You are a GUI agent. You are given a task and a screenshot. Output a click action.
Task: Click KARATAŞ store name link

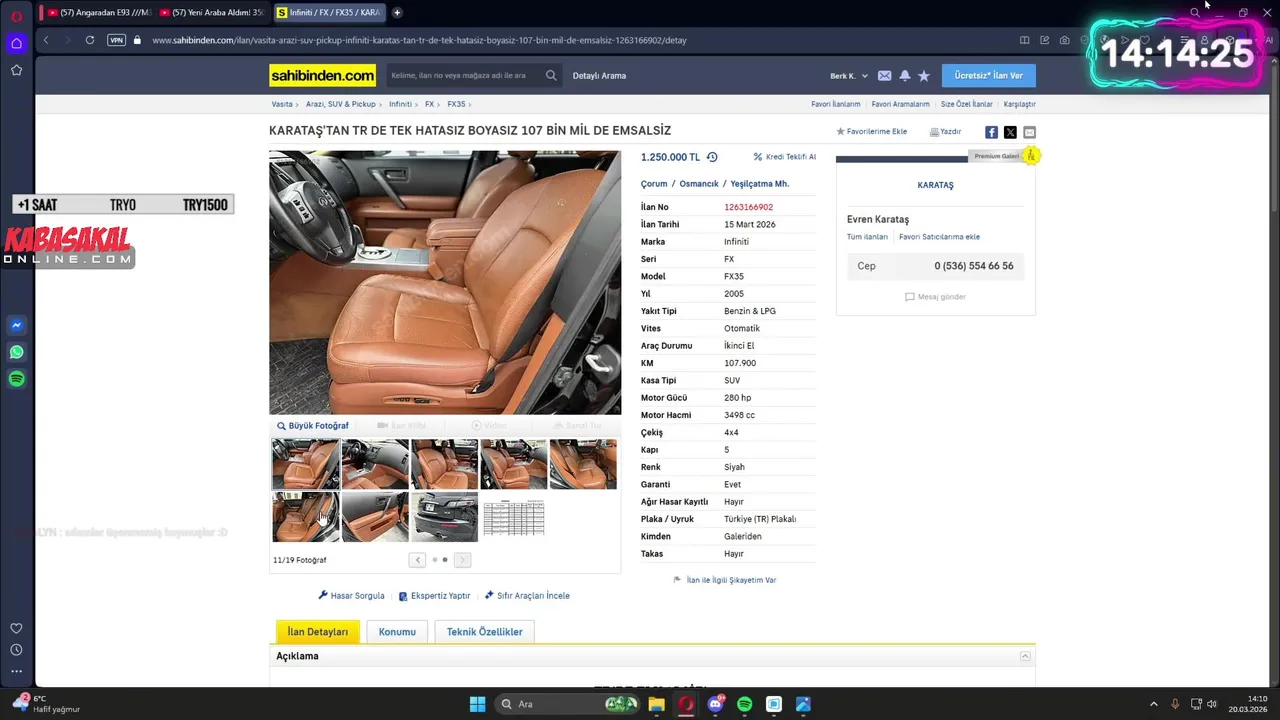click(x=935, y=185)
